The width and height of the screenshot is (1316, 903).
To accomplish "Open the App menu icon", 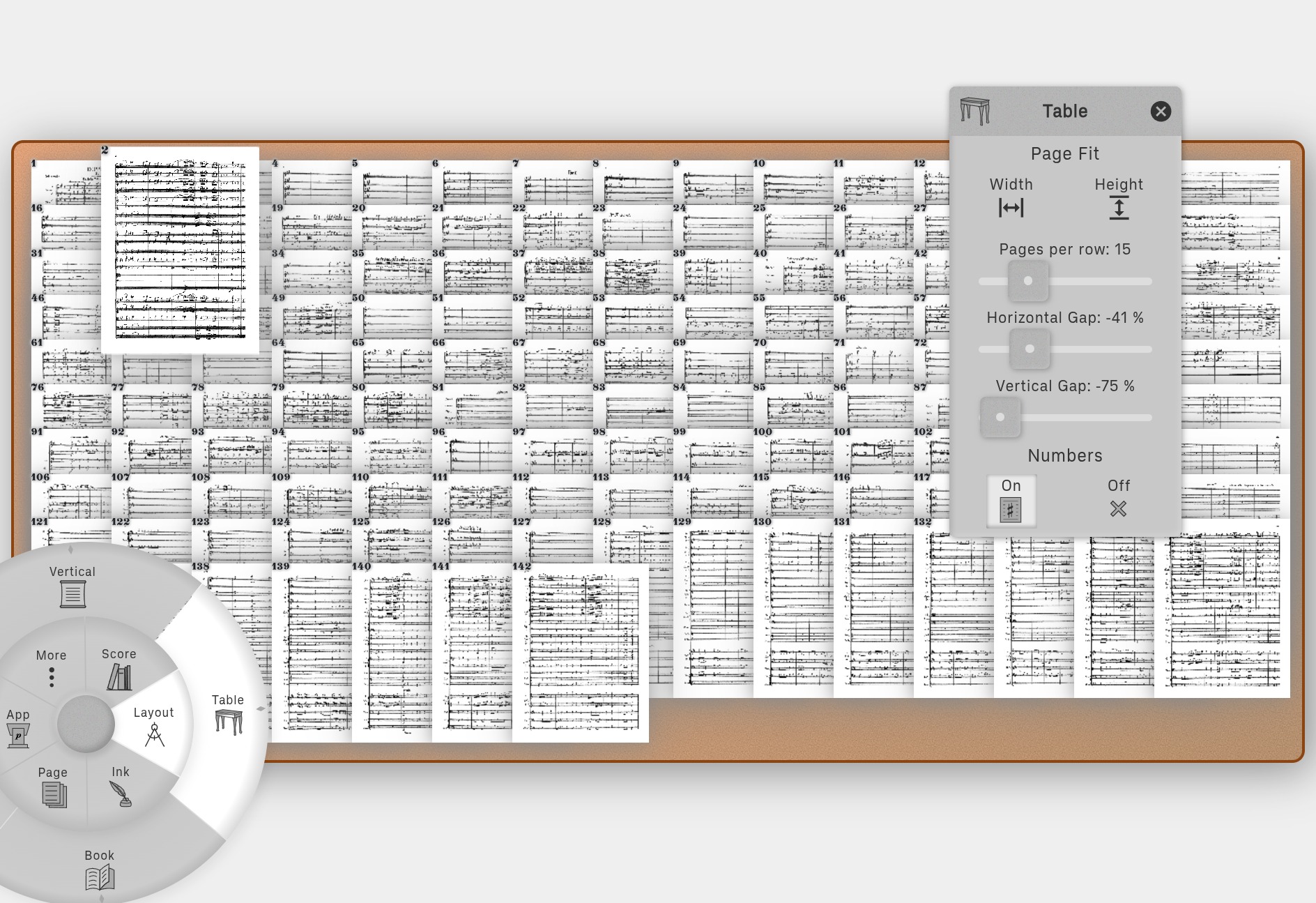I will (18, 735).
